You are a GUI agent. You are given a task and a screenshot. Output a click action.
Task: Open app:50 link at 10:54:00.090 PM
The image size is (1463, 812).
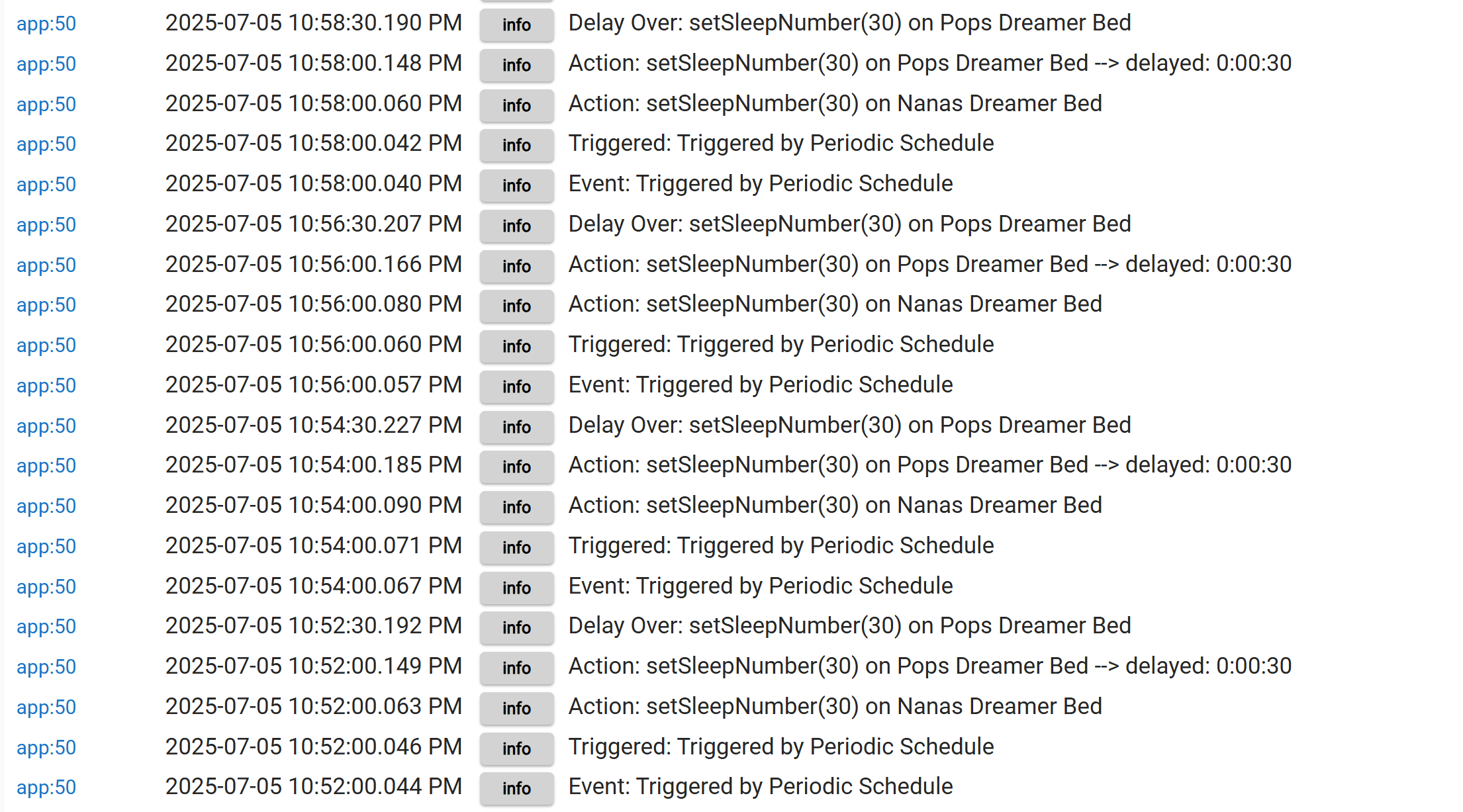point(46,506)
